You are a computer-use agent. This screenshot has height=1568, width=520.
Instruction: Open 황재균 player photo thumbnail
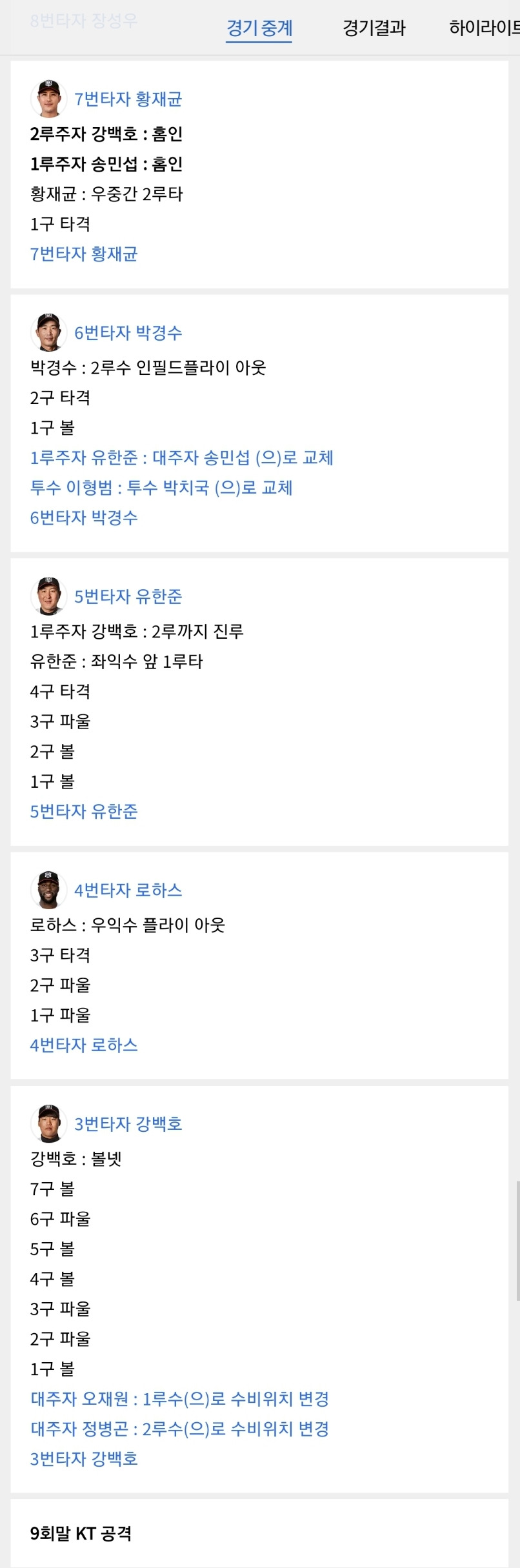click(48, 98)
